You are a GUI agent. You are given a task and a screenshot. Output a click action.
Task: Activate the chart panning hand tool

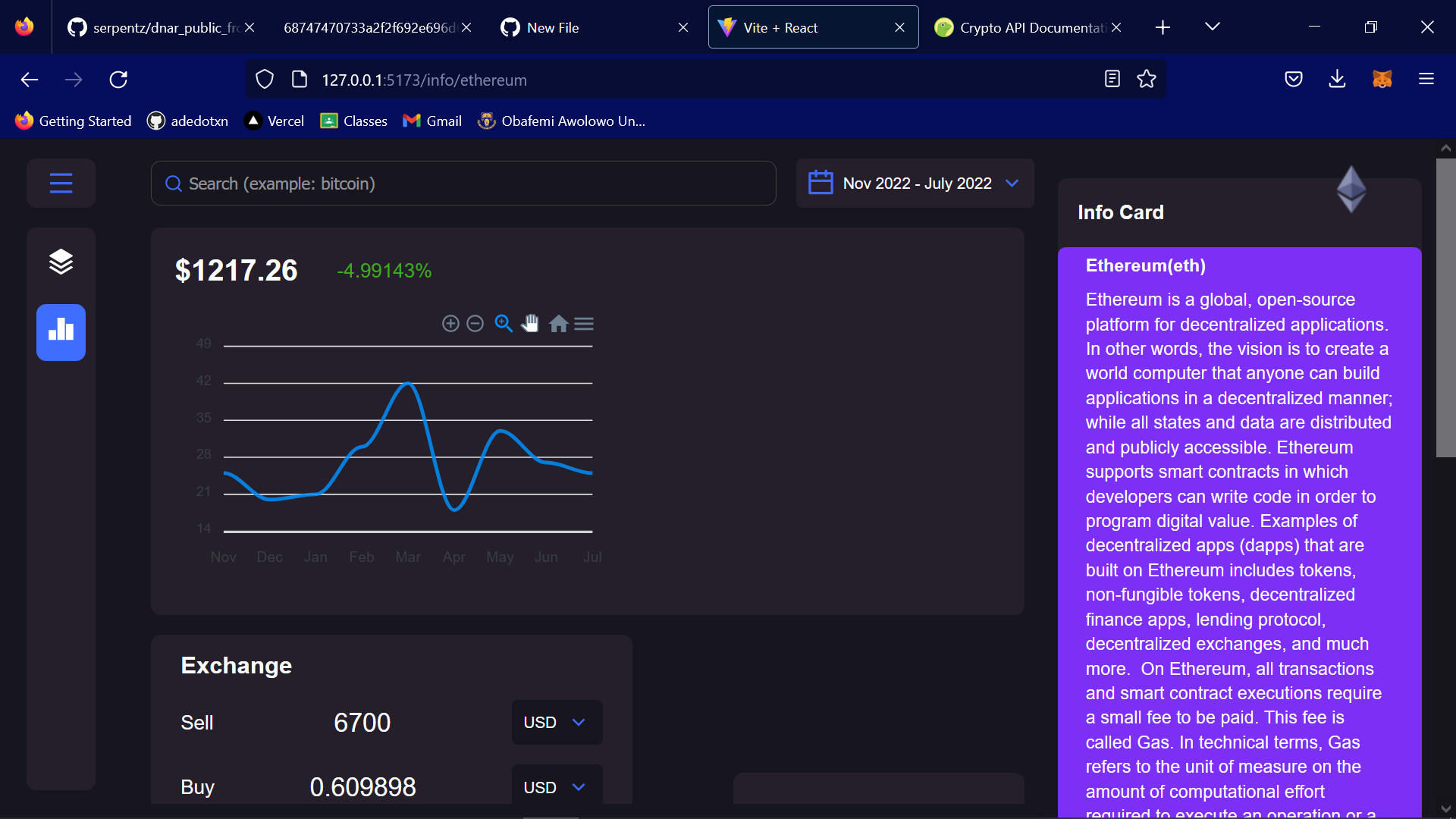(530, 324)
